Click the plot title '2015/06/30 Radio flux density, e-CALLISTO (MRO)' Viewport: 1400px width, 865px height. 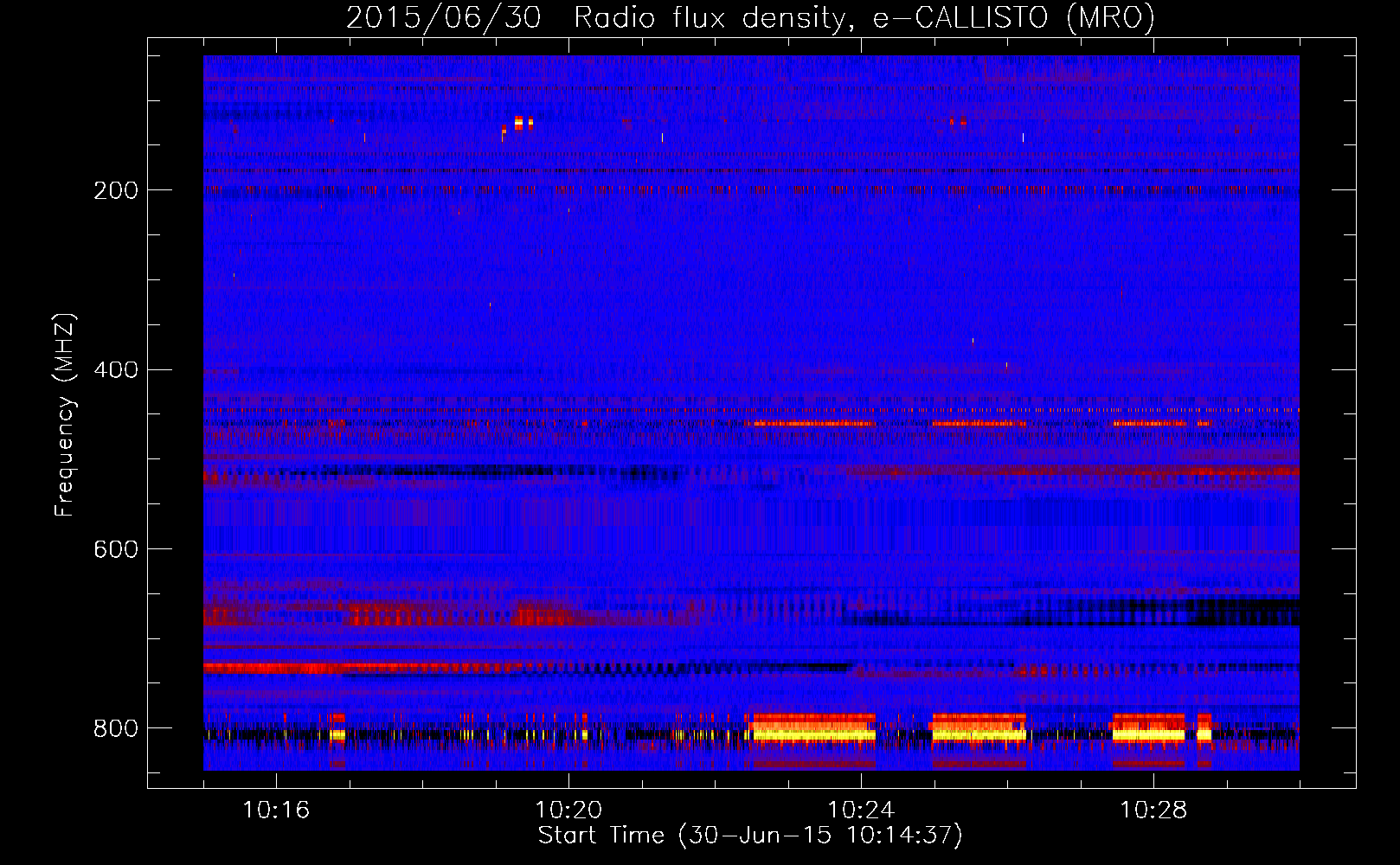750,17
